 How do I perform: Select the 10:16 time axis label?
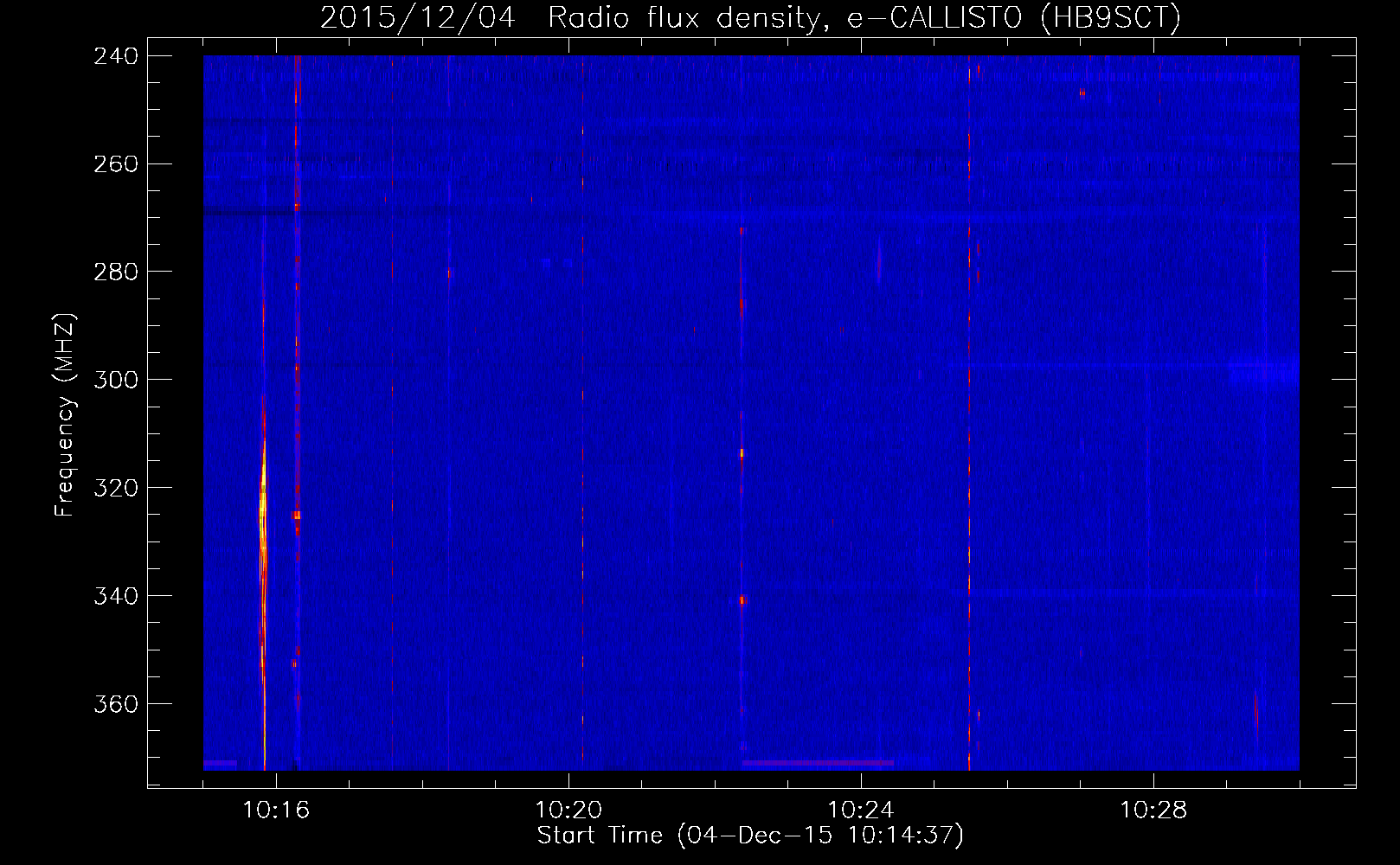(276, 811)
